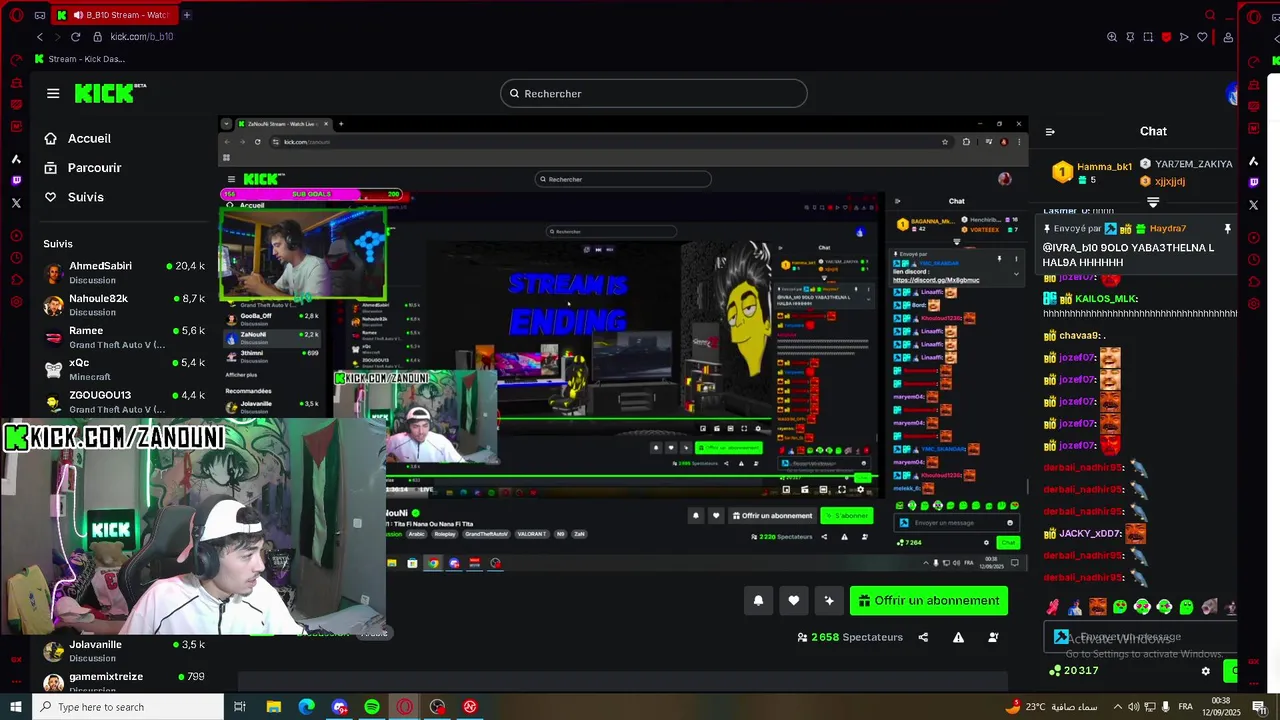Open Kick sidebar hamburger menu
This screenshot has height=720, width=1280.
click(53, 93)
